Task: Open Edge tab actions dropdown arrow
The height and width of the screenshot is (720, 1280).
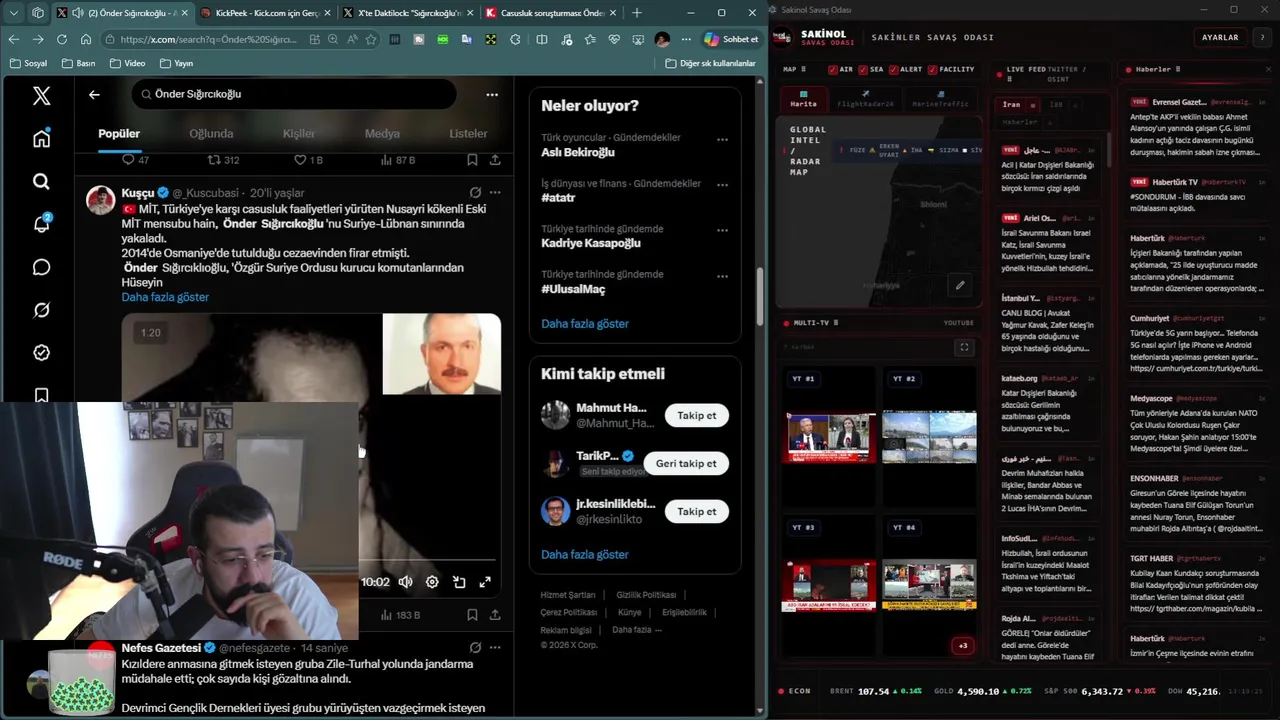Action: click(14, 13)
